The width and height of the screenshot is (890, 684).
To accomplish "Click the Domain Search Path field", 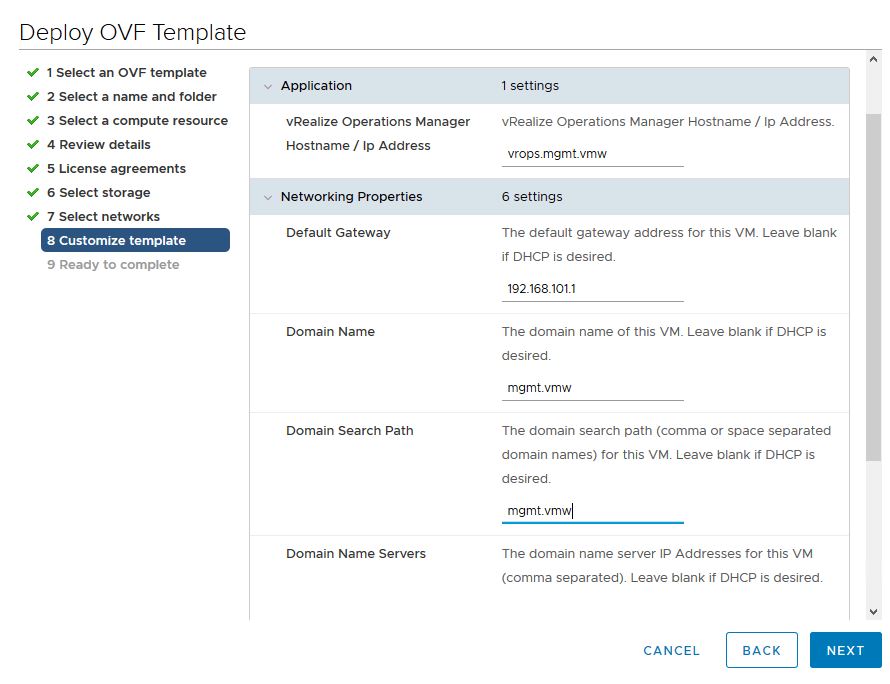I will pos(592,511).
